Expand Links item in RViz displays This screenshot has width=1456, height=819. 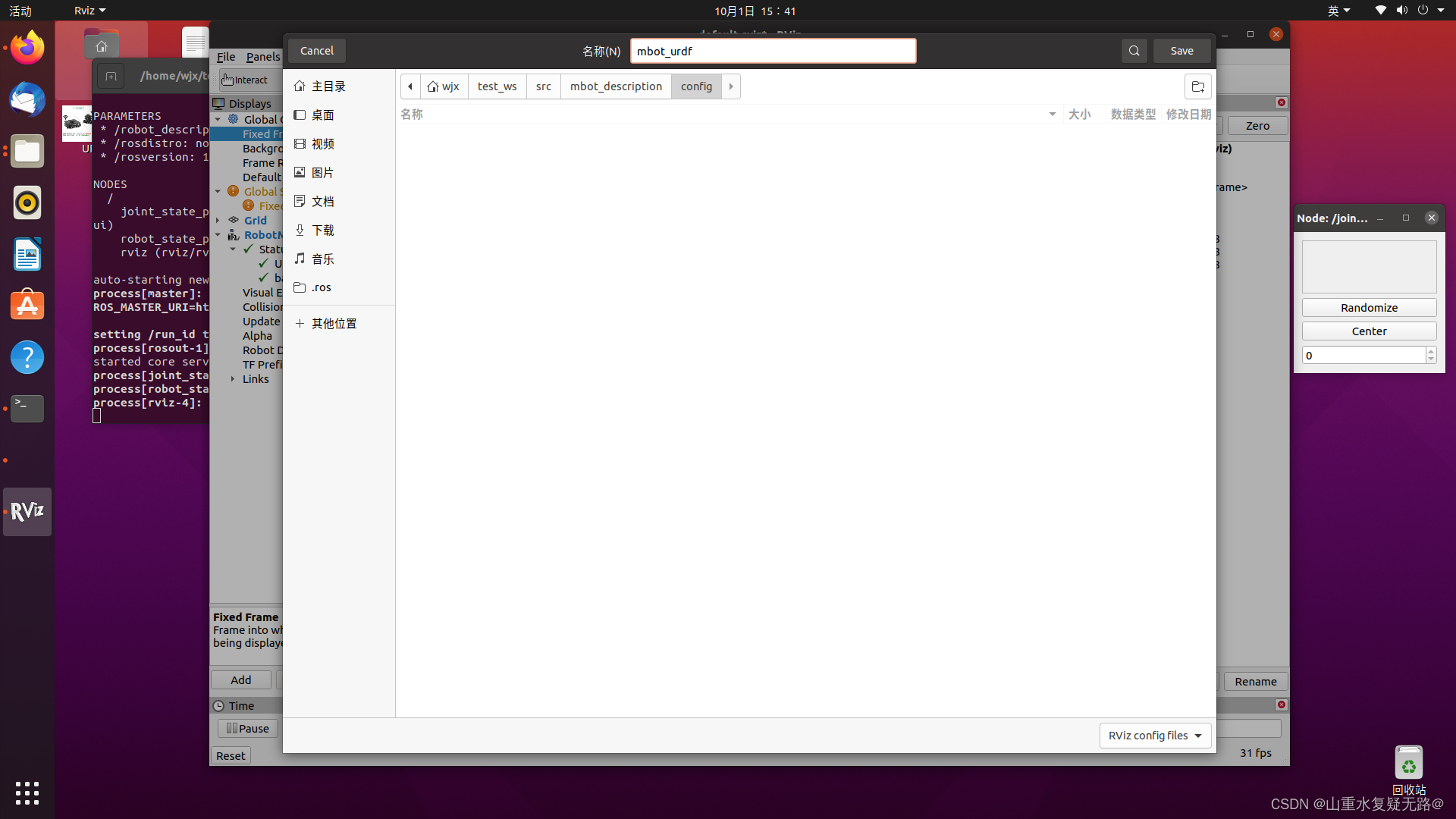tap(233, 379)
